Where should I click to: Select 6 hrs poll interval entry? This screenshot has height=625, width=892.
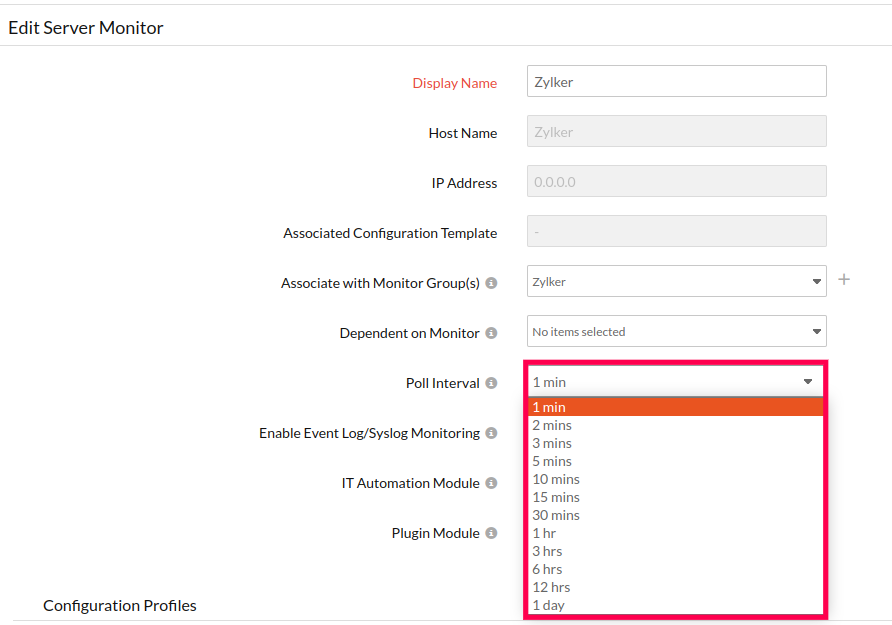click(676, 569)
